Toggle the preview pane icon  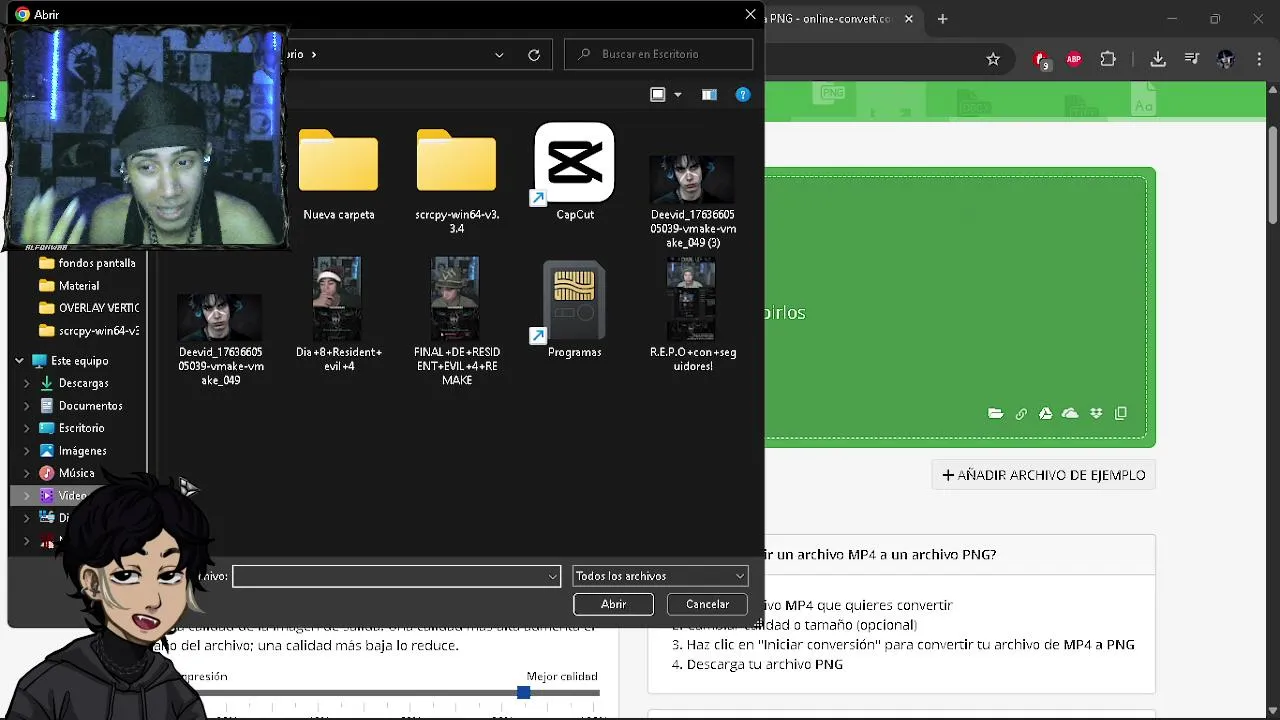(709, 94)
